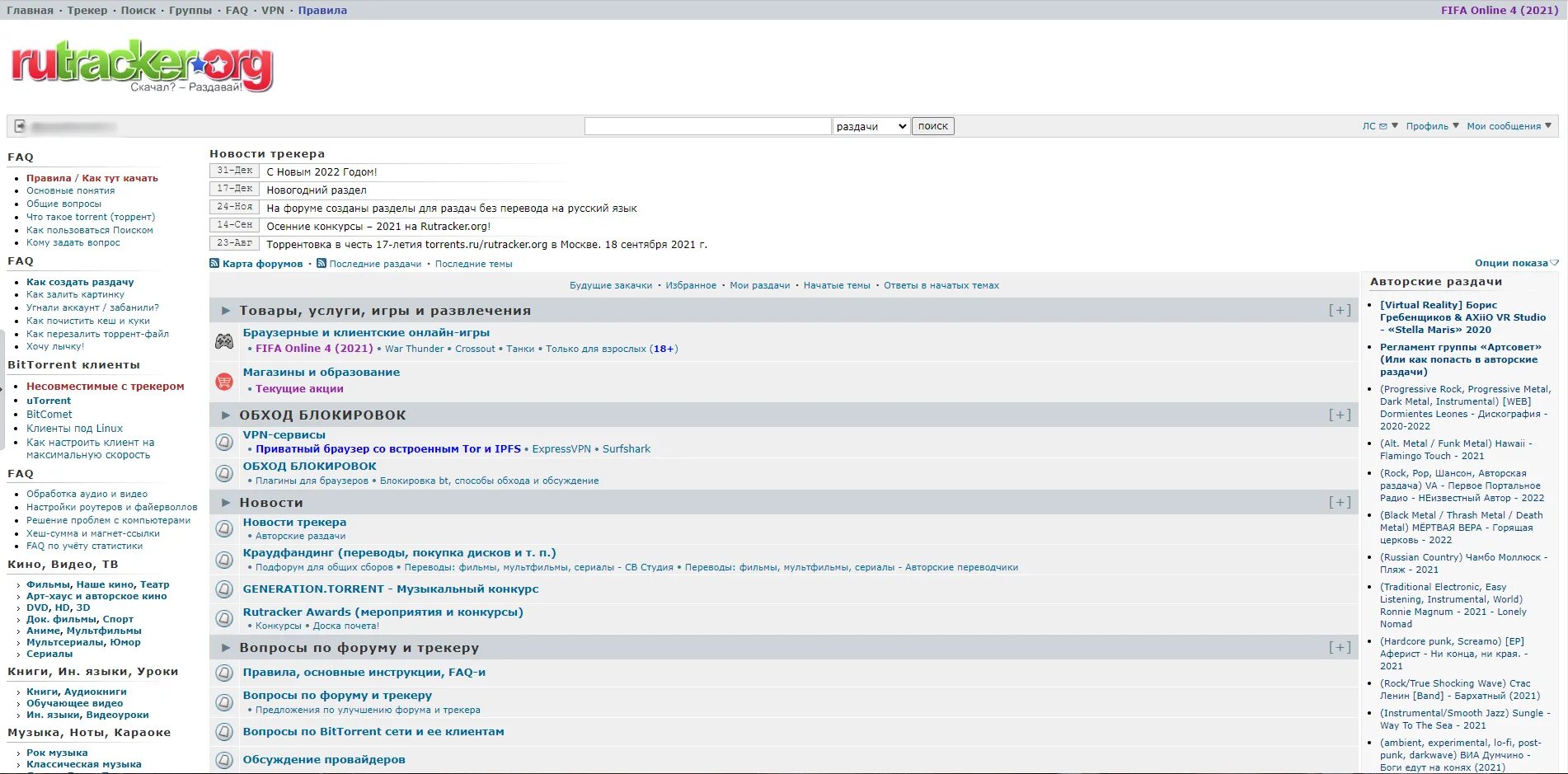Open sidebar category Книги, Аудиокниги
The image size is (1568, 774).
[77, 692]
